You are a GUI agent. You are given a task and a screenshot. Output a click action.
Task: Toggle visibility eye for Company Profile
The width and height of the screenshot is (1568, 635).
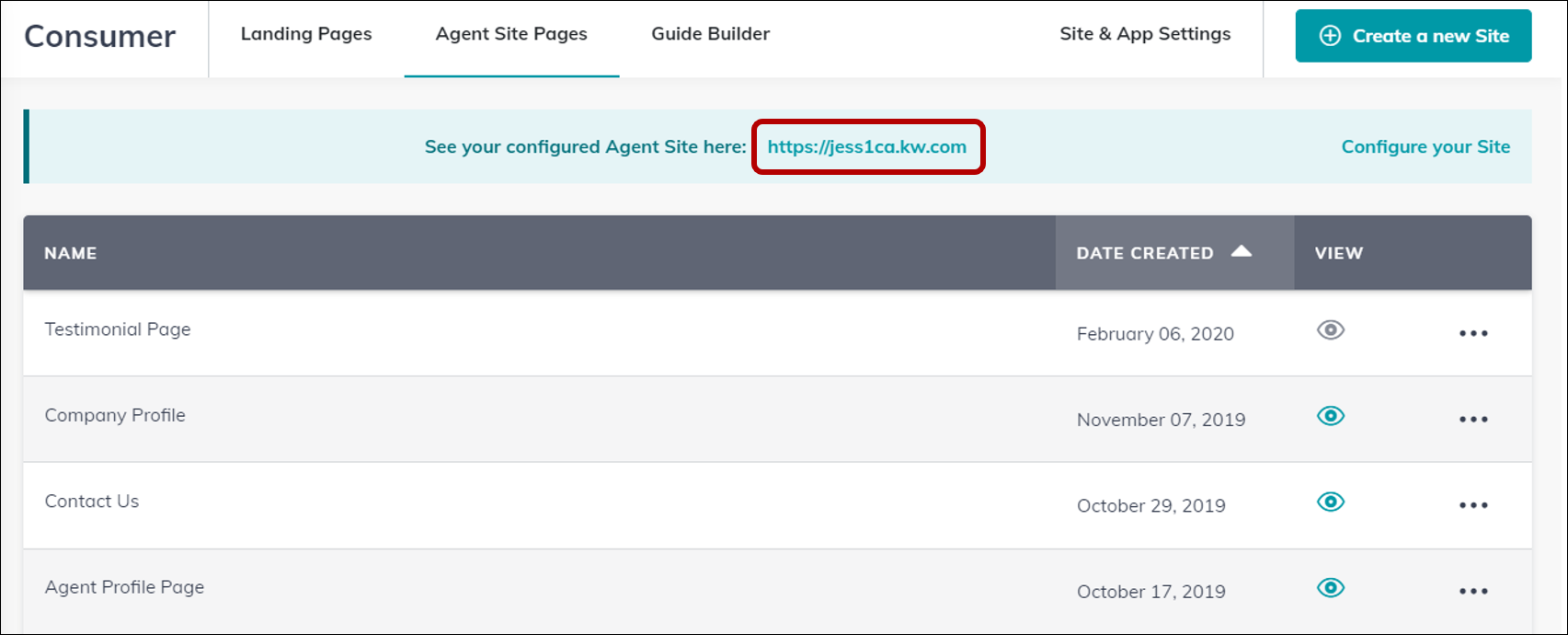coord(1331,416)
